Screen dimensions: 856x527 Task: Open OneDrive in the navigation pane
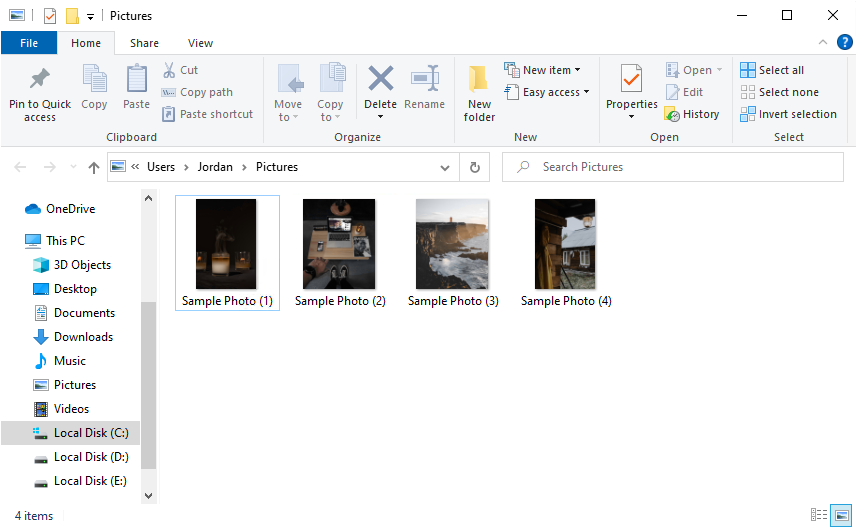[70, 209]
